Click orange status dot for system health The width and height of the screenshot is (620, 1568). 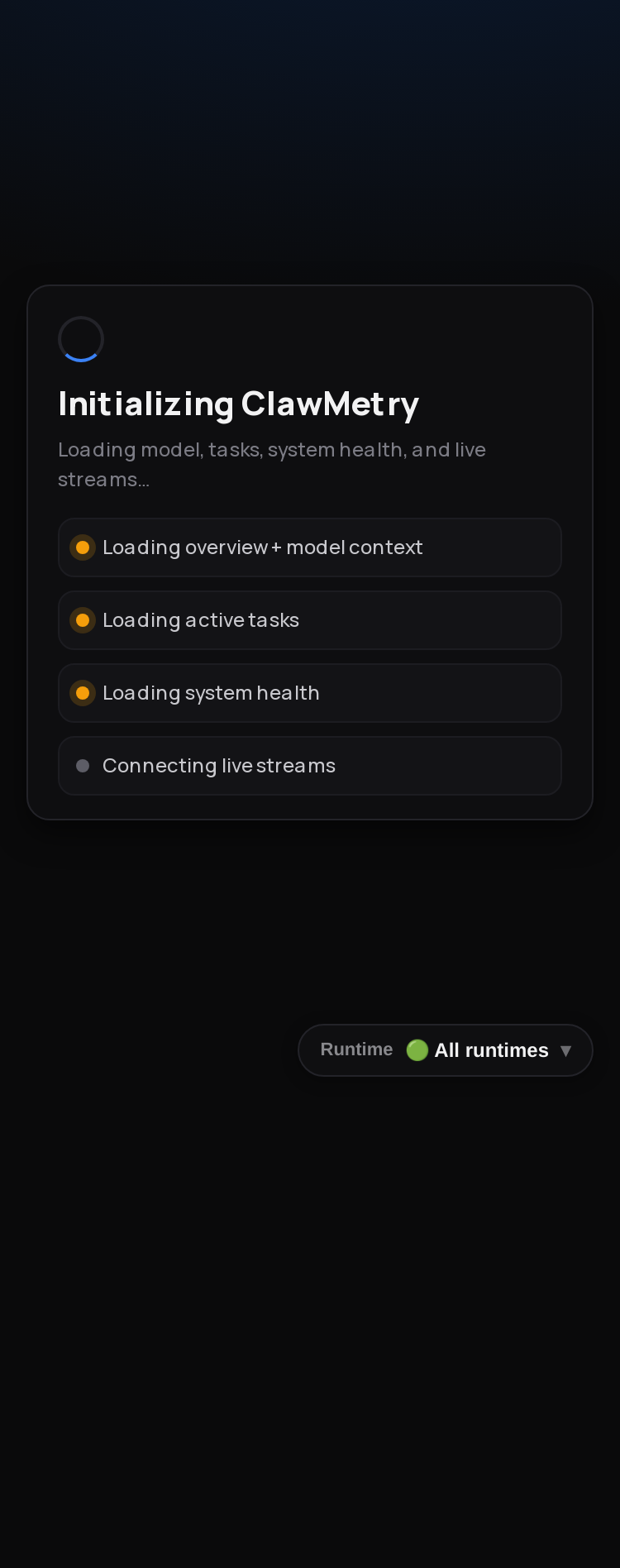(83, 693)
